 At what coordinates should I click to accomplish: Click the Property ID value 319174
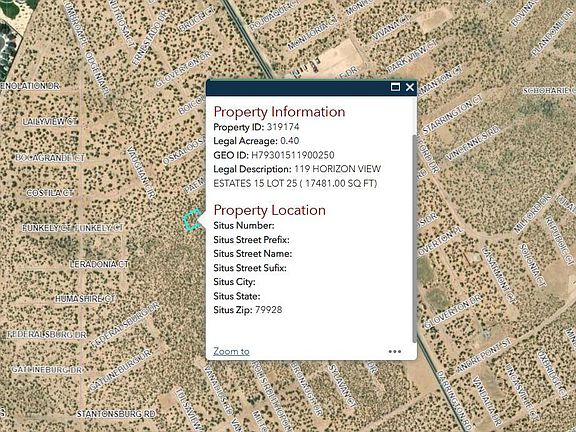(x=283, y=127)
